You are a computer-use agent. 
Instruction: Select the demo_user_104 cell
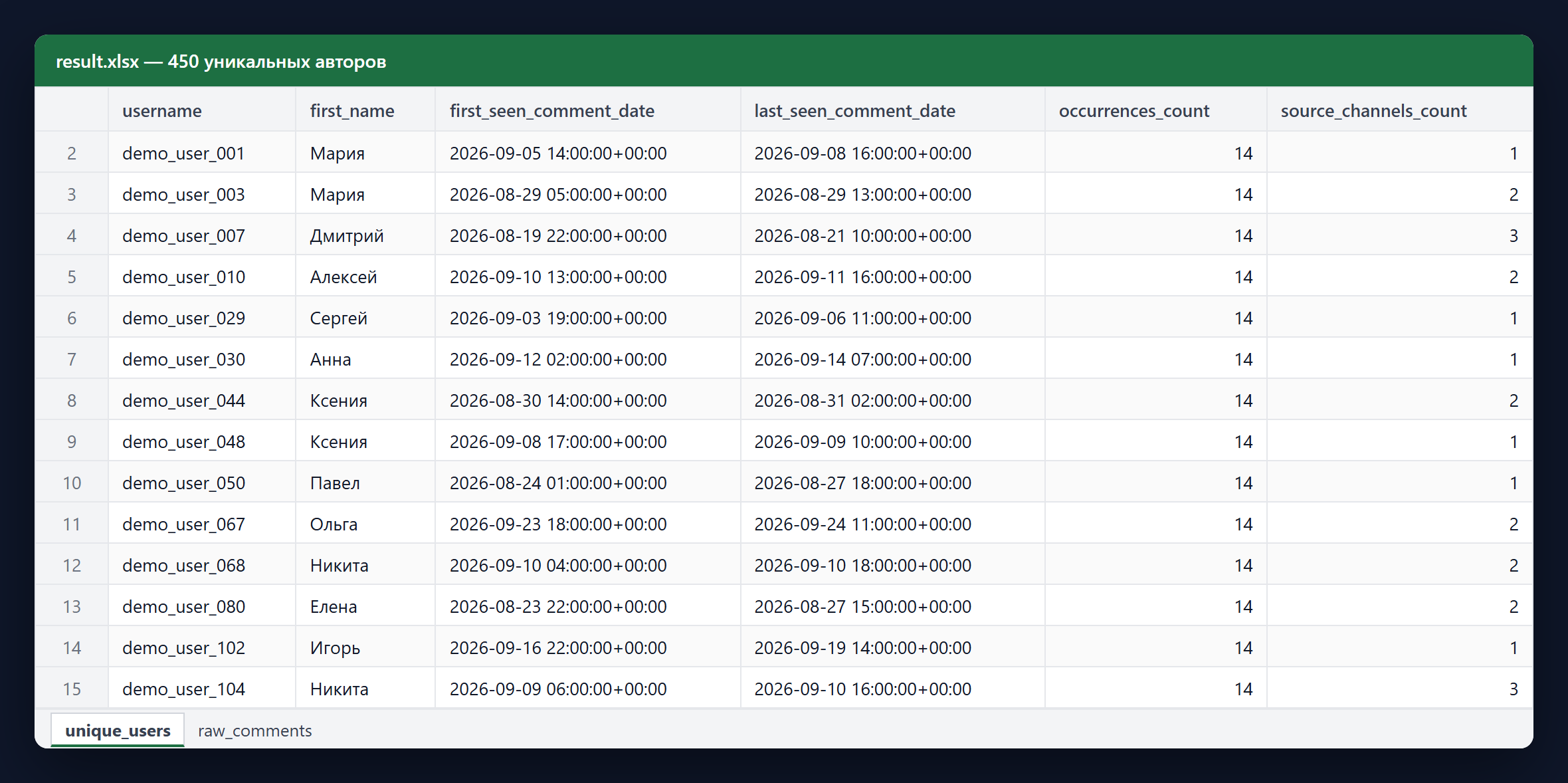202,689
